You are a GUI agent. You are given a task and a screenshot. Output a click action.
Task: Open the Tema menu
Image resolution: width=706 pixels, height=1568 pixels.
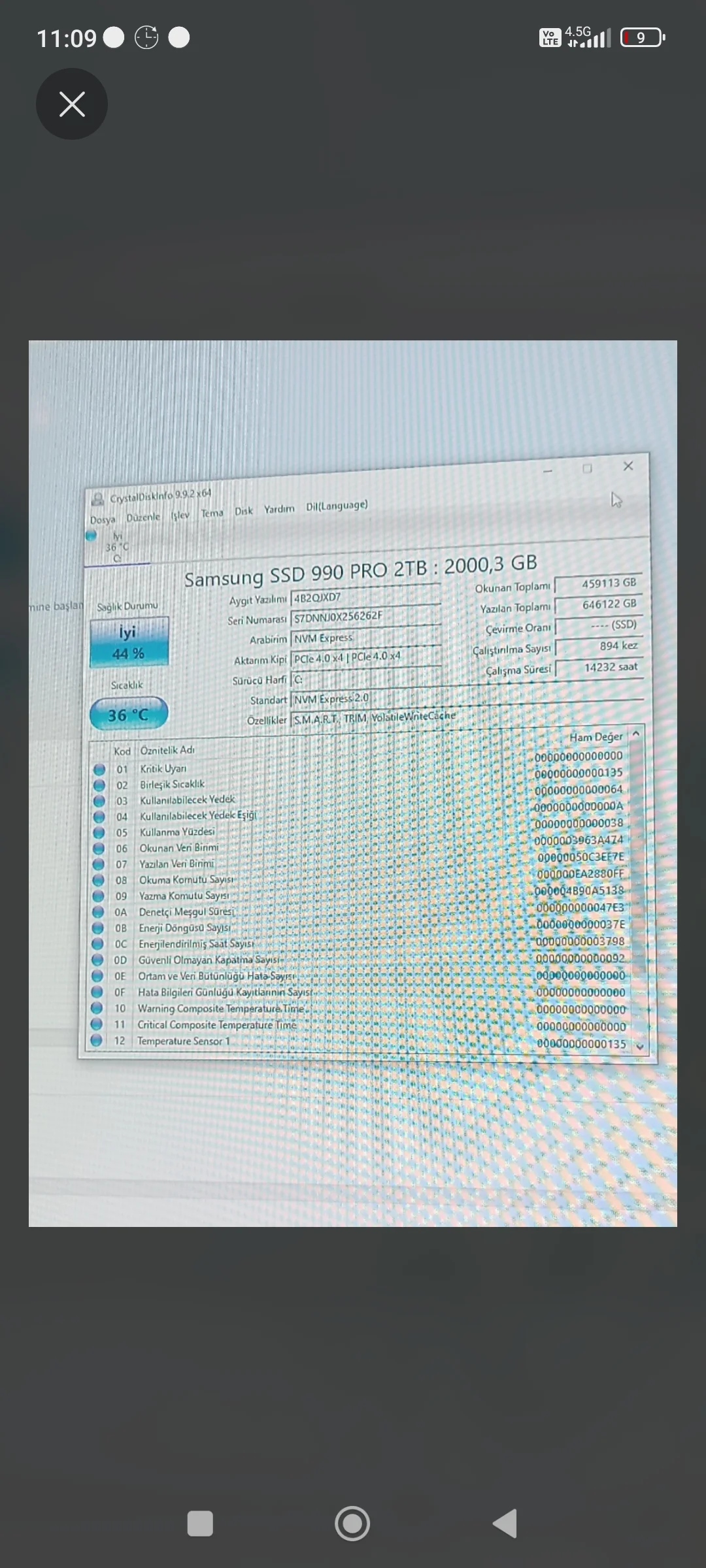(212, 514)
